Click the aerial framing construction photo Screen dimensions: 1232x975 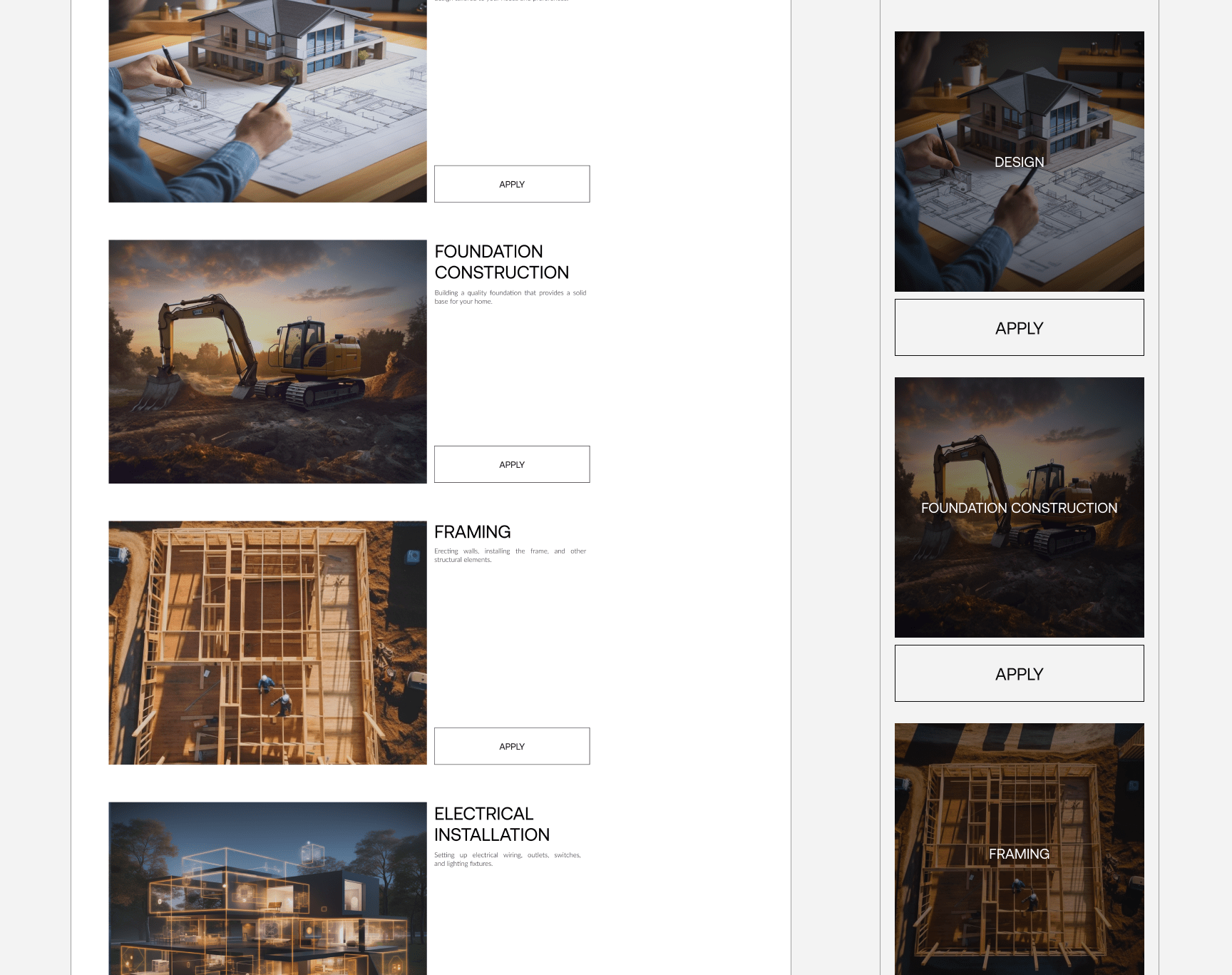[267, 642]
